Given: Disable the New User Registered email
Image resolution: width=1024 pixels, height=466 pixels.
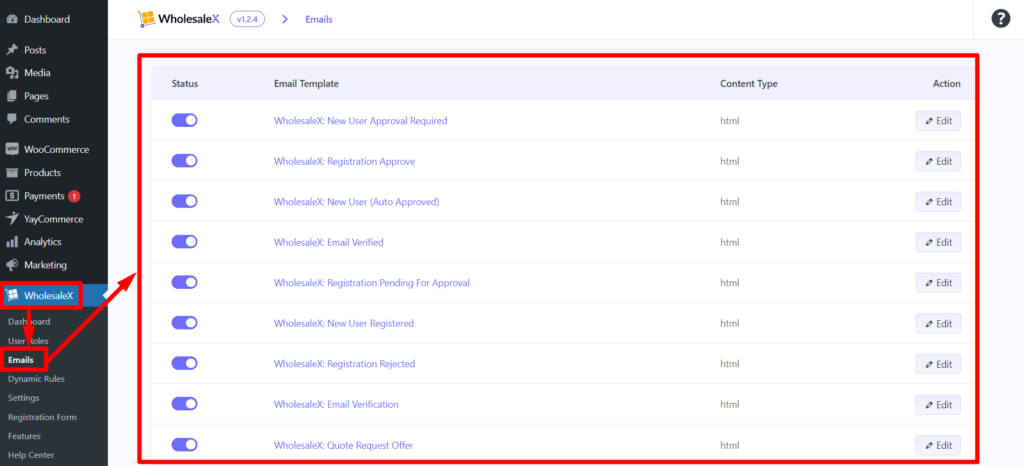Looking at the screenshot, I should point(184,322).
